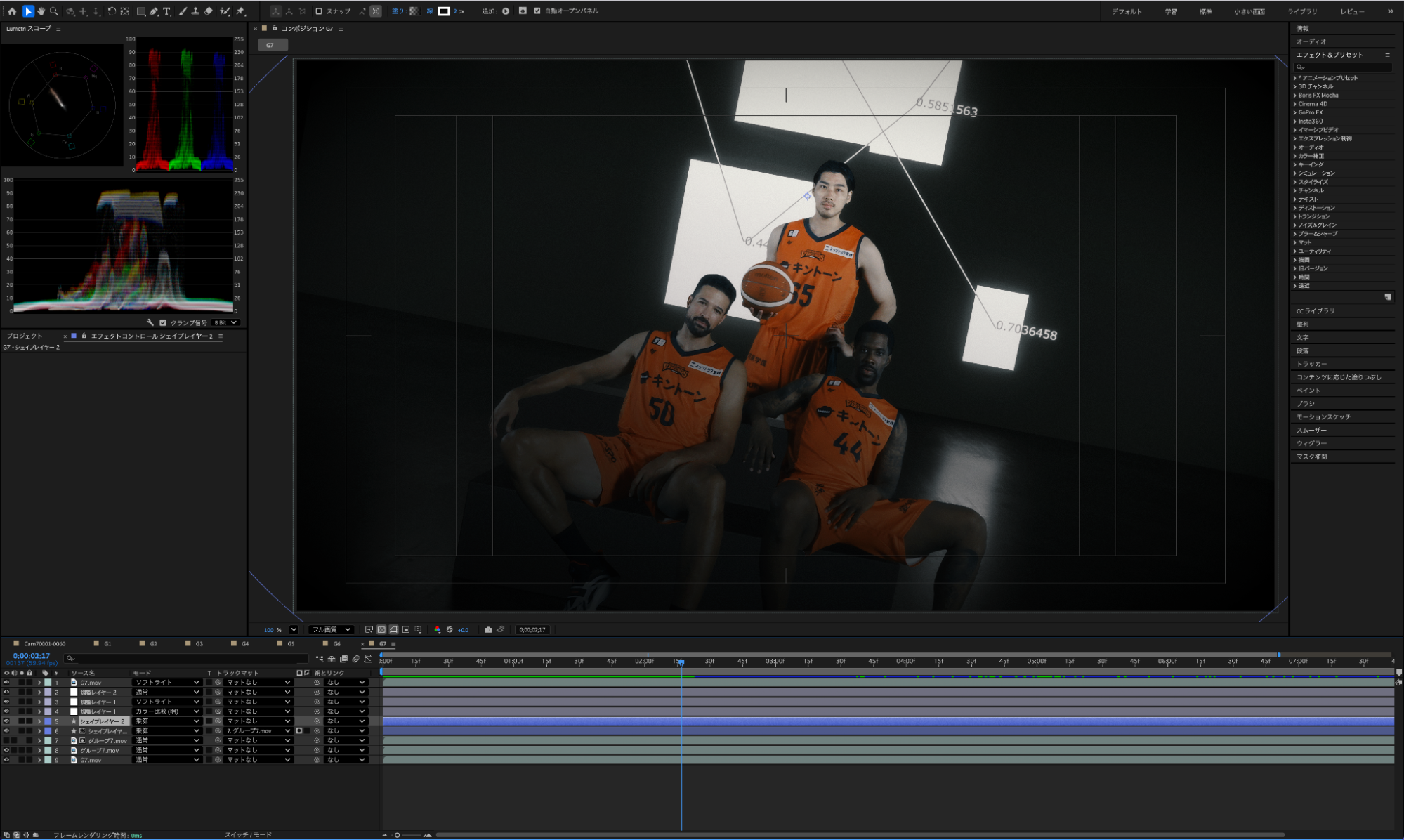Select the Pen tool
This screenshot has height=840, width=1404.
click(x=154, y=11)
